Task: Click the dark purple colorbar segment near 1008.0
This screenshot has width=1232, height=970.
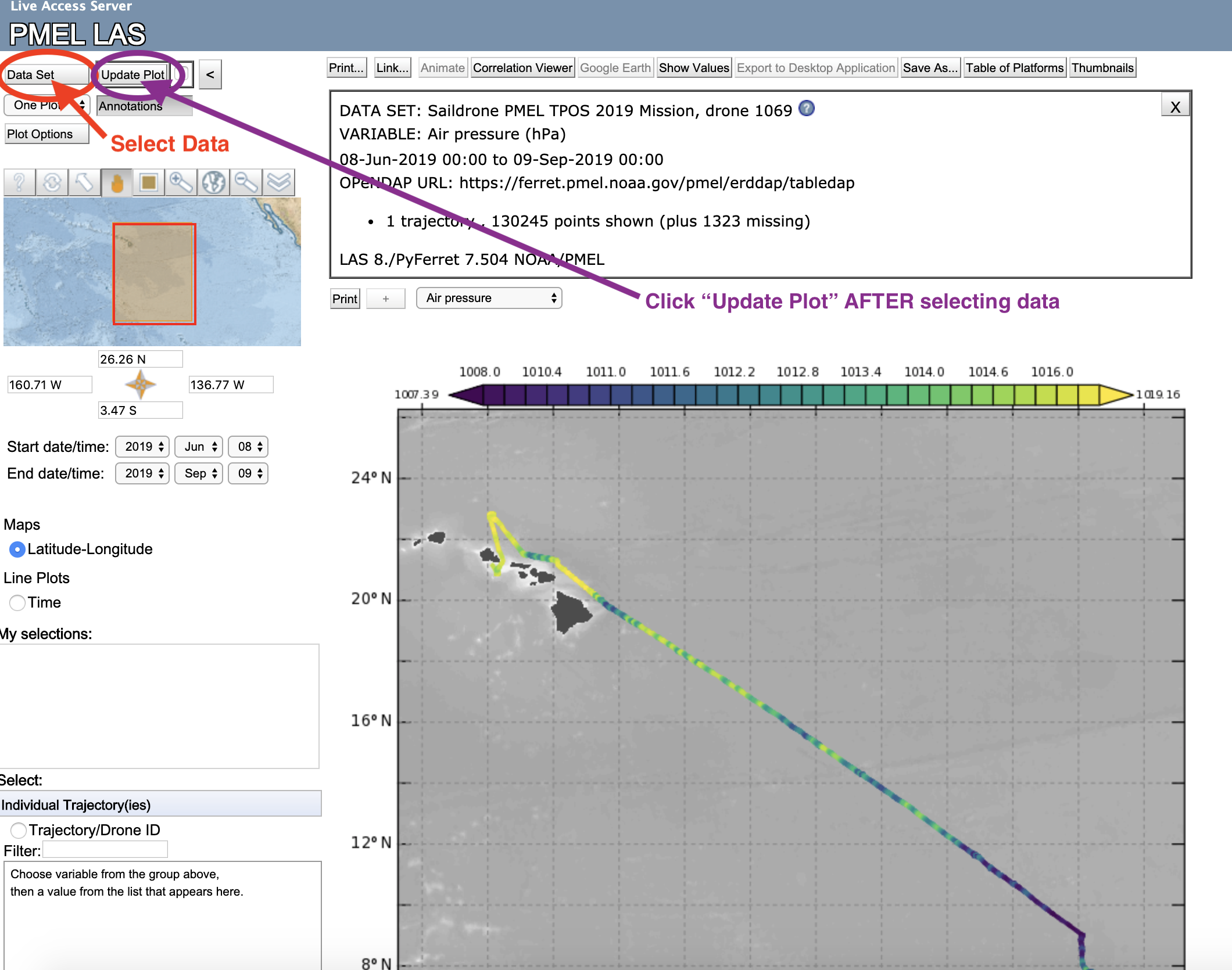Action: (495, 395)
